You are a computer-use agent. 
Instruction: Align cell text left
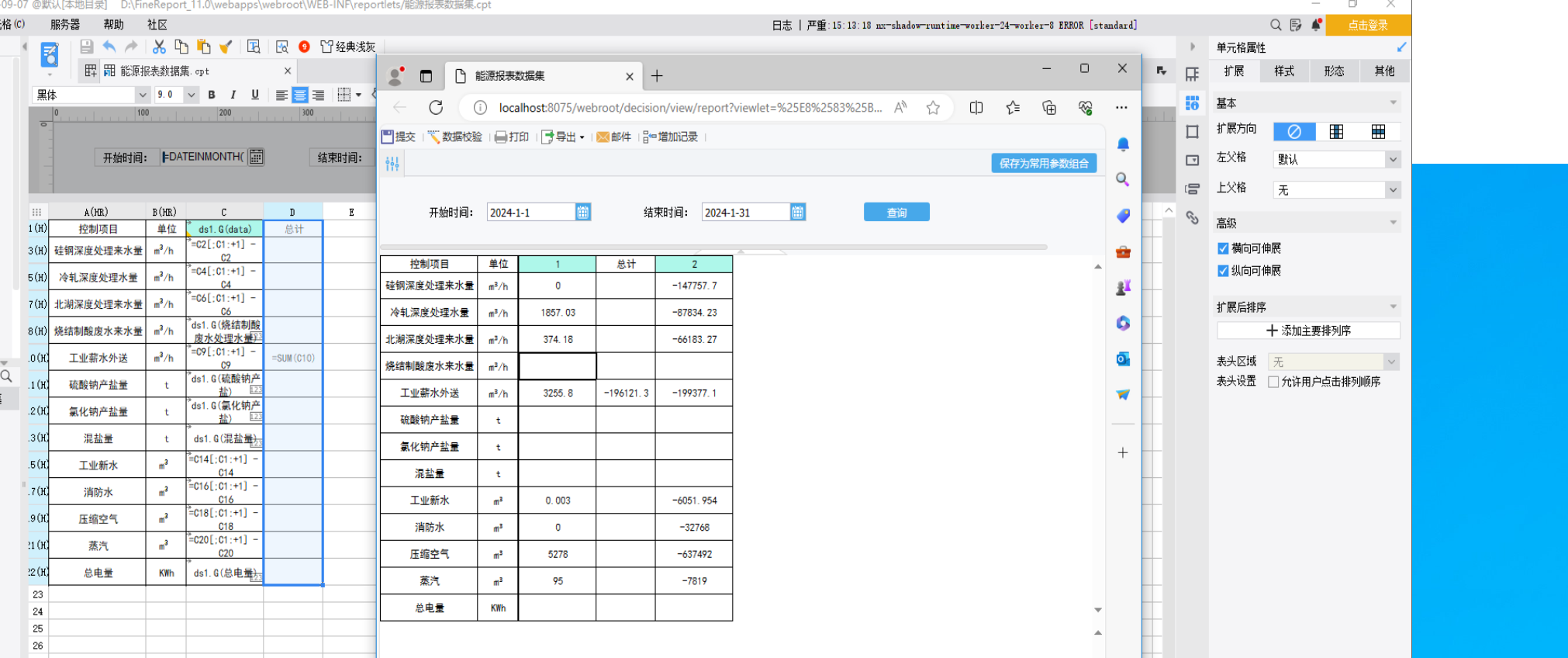pos(281,95)
